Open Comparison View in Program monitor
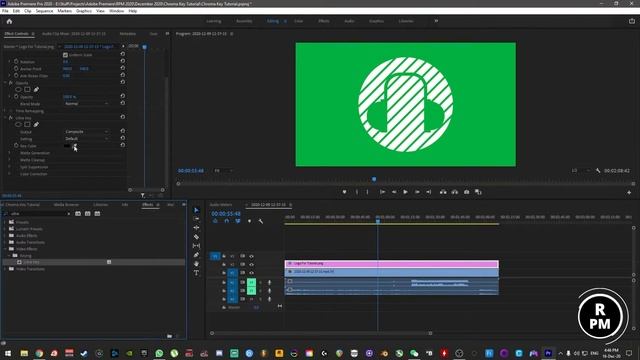The image size is (640, 360). click(x=478, y=192)
